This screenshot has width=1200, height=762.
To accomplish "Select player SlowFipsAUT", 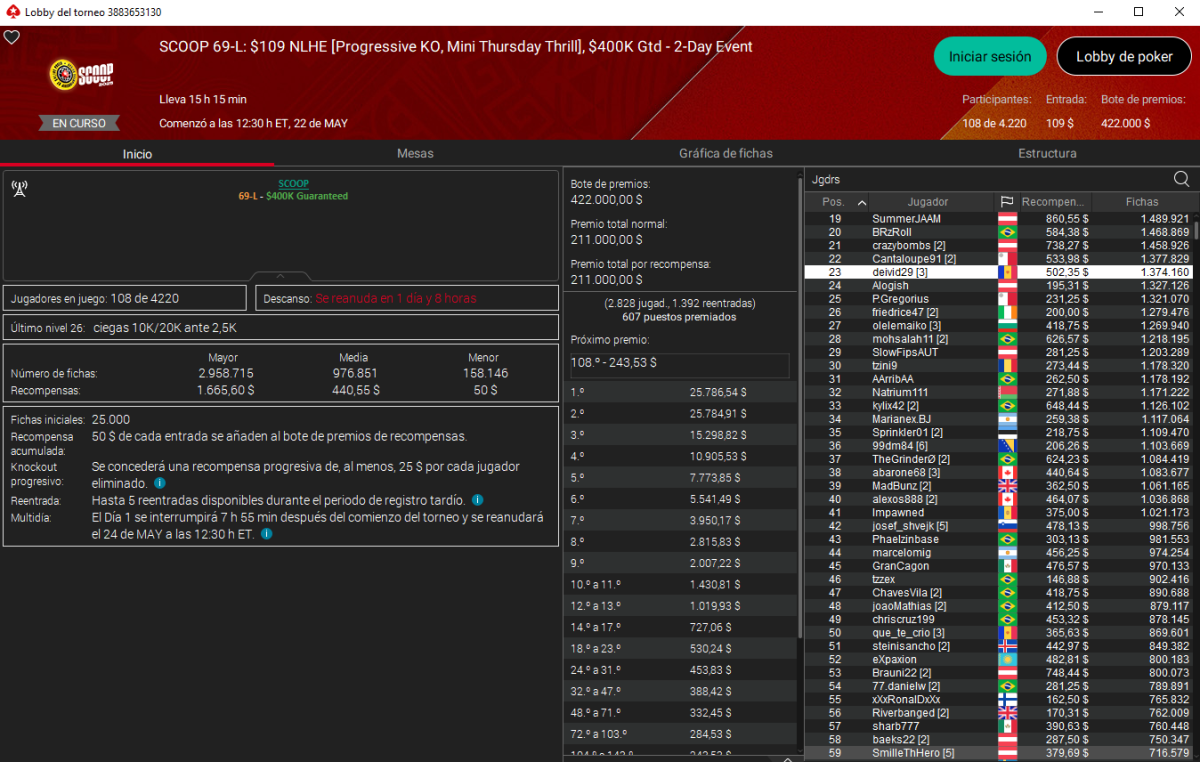I will 999,352.
